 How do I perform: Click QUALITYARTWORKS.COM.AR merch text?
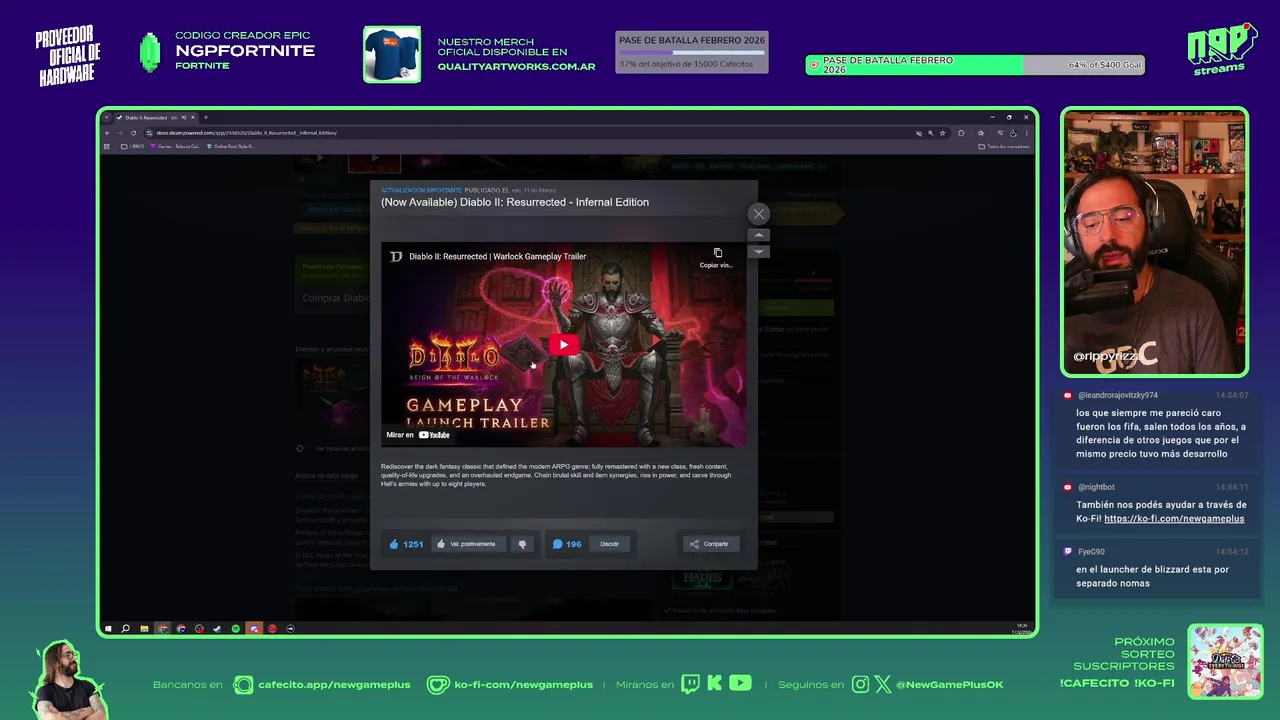click(x=516, y=67)
